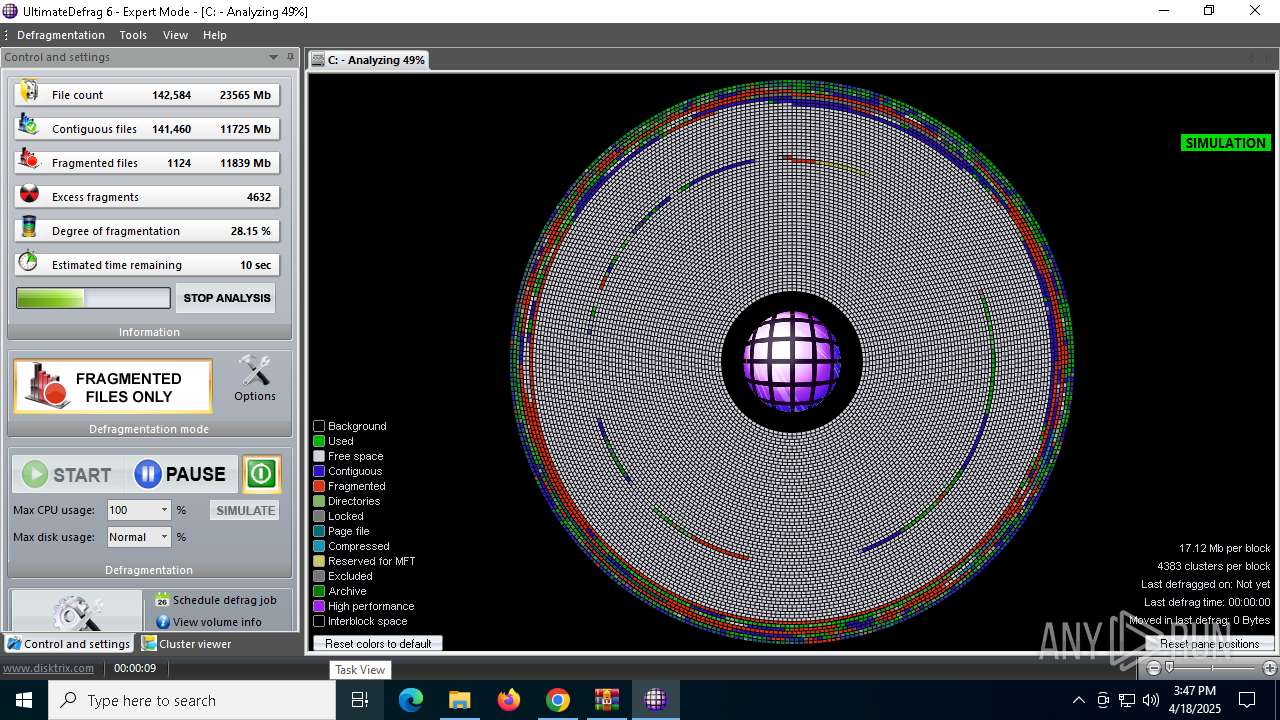Click the volume speaker tray icon
This screenshot has width=1280, height=720.
1151,700
